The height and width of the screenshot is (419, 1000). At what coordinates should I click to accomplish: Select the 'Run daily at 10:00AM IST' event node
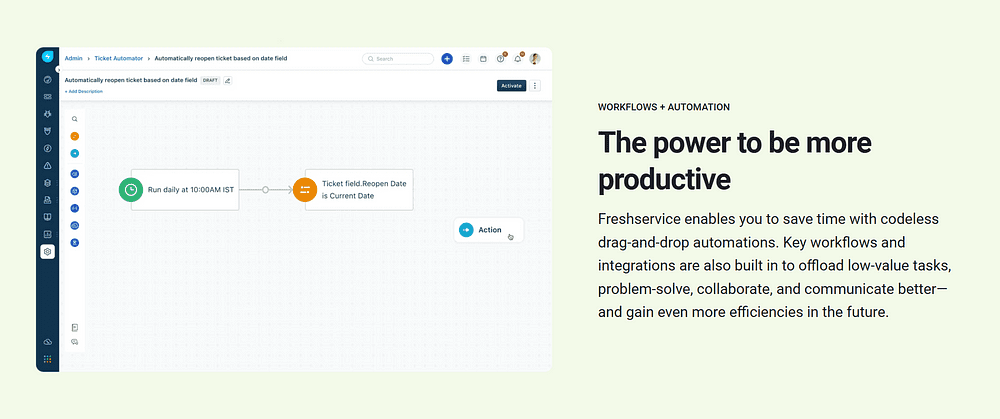tap(185, 189)
